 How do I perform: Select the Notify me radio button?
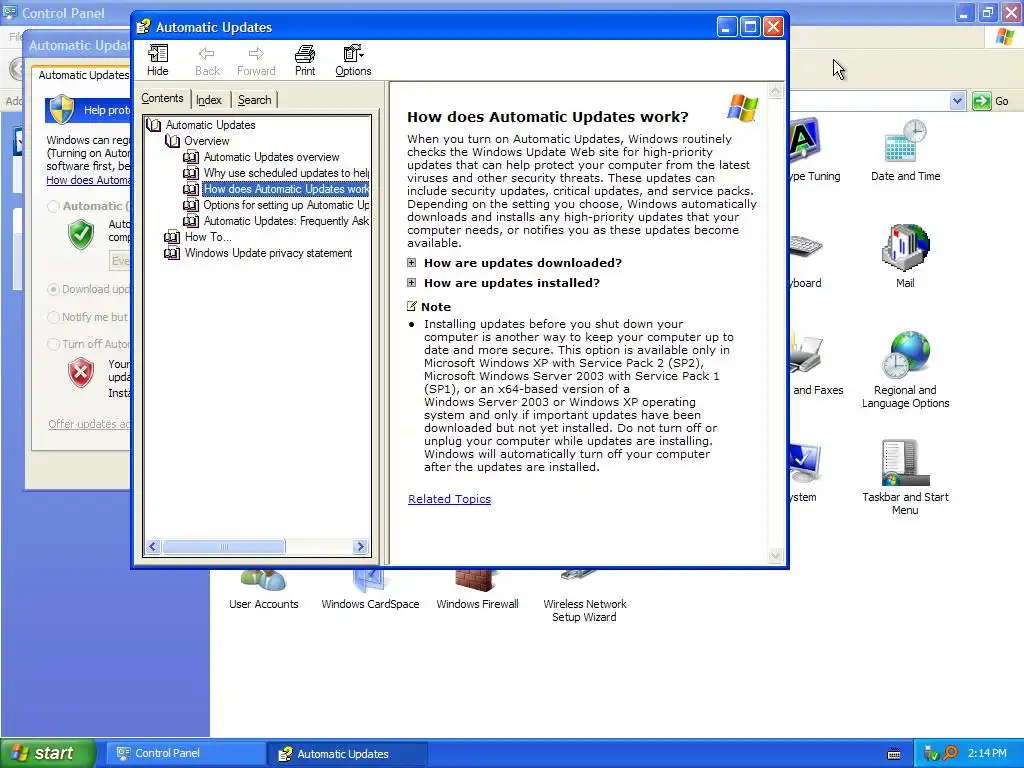click(x=54, y=317)
